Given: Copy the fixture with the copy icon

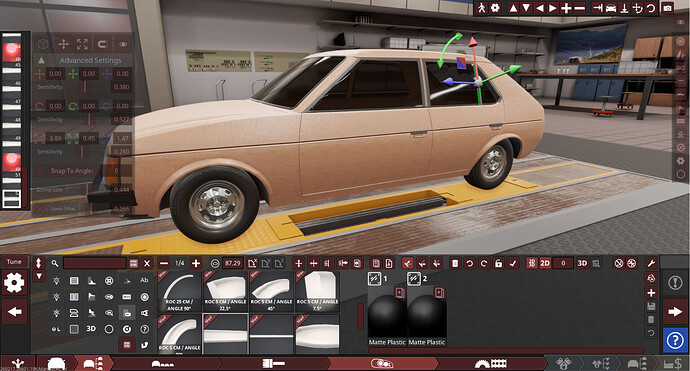Looking at the screenshot, I should tap(376, 263).
